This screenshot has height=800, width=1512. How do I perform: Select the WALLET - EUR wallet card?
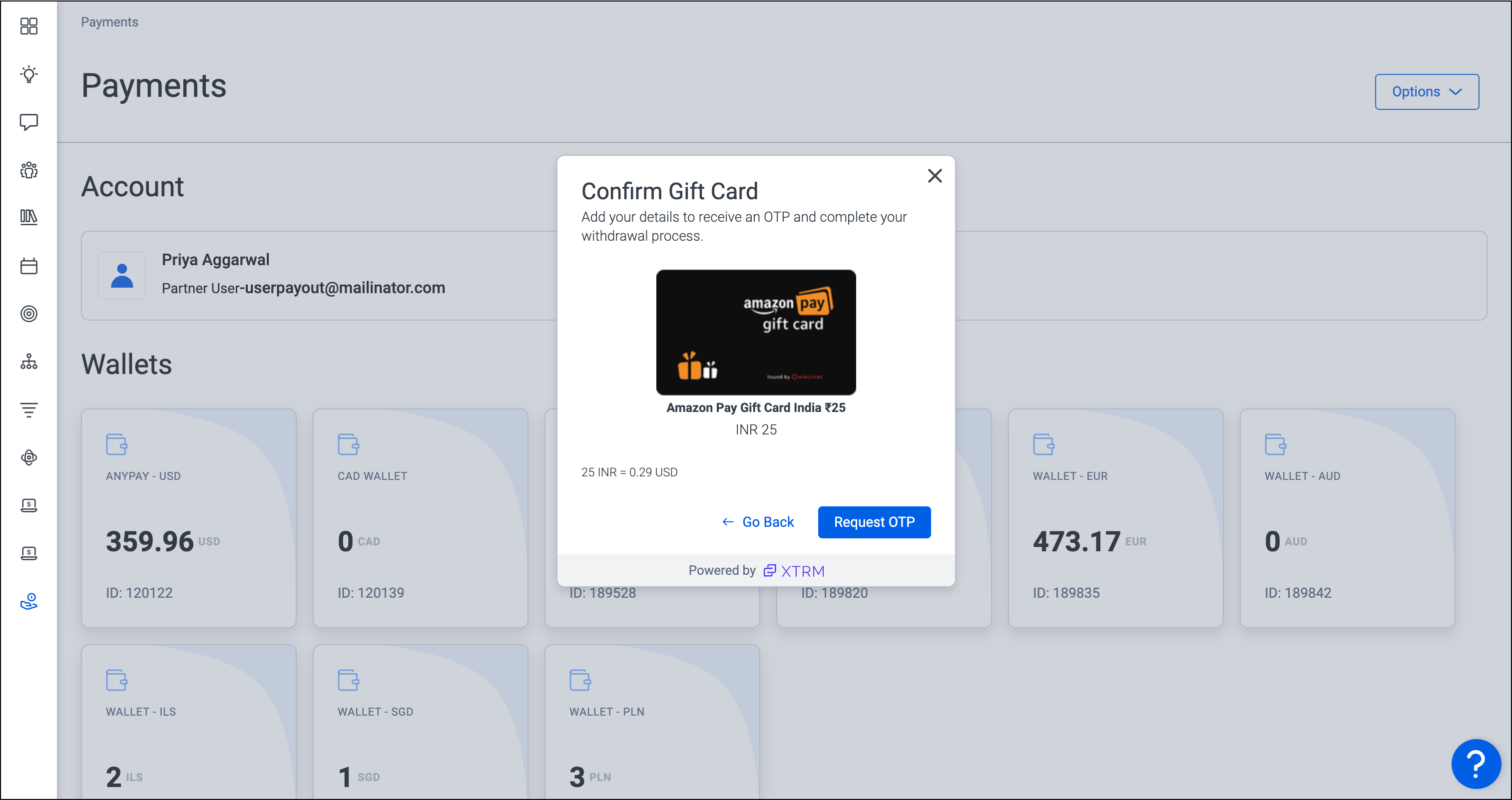tap(1115, 518)
